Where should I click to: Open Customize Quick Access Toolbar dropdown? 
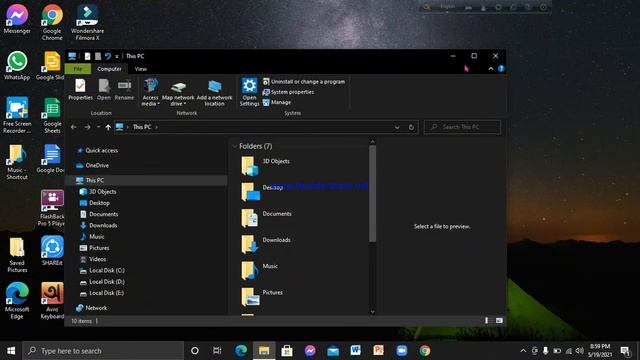pyautogui.click(x=117, y=56)
